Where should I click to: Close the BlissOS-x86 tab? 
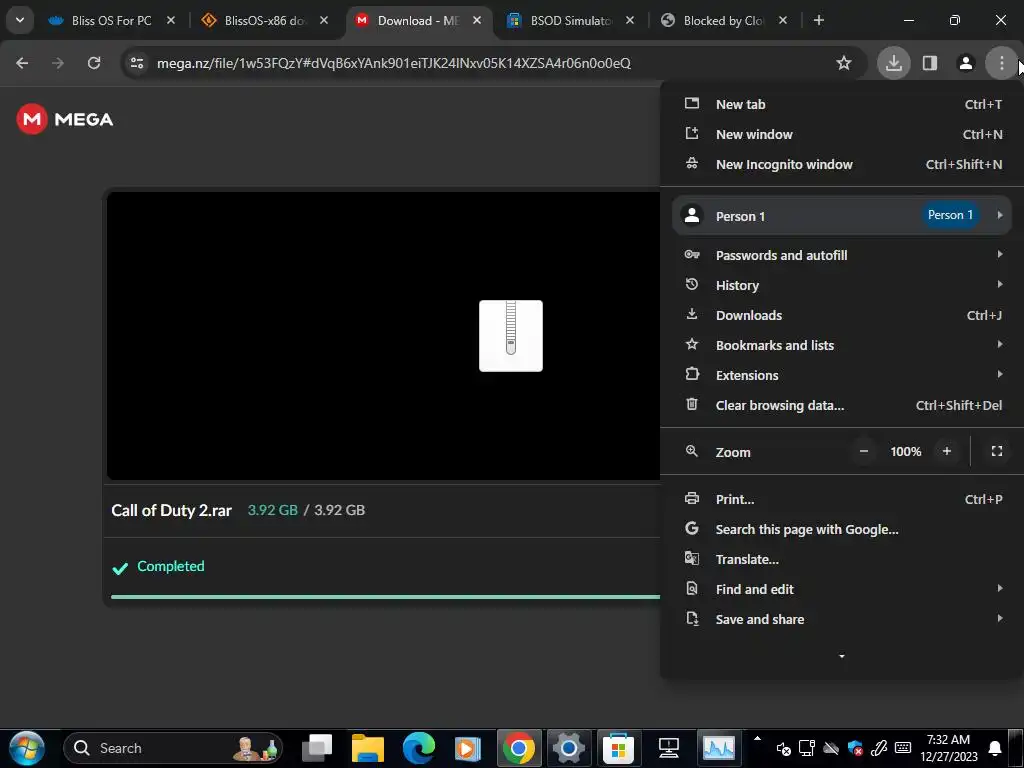click(x=323, y=20)
